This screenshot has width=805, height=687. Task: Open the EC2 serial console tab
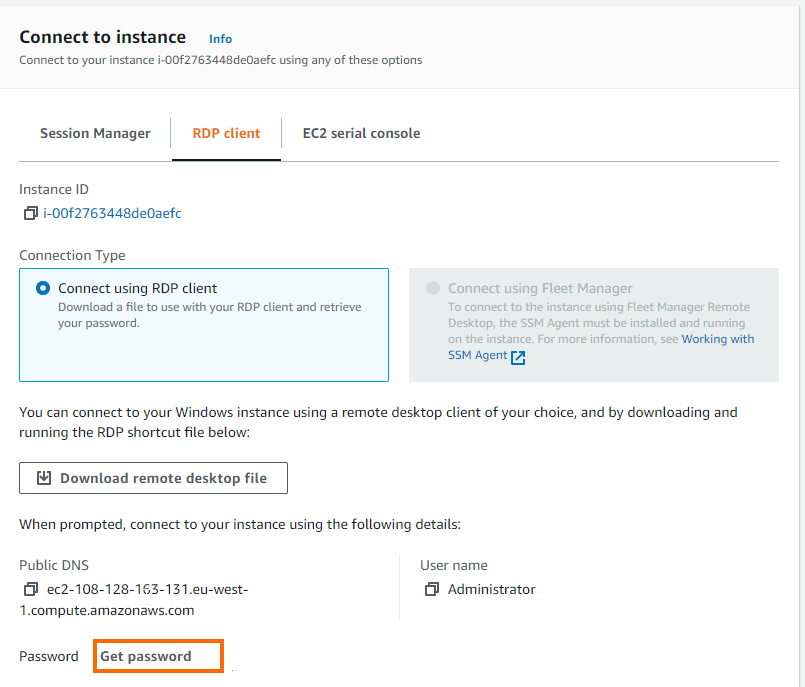(x=361, y=133)
